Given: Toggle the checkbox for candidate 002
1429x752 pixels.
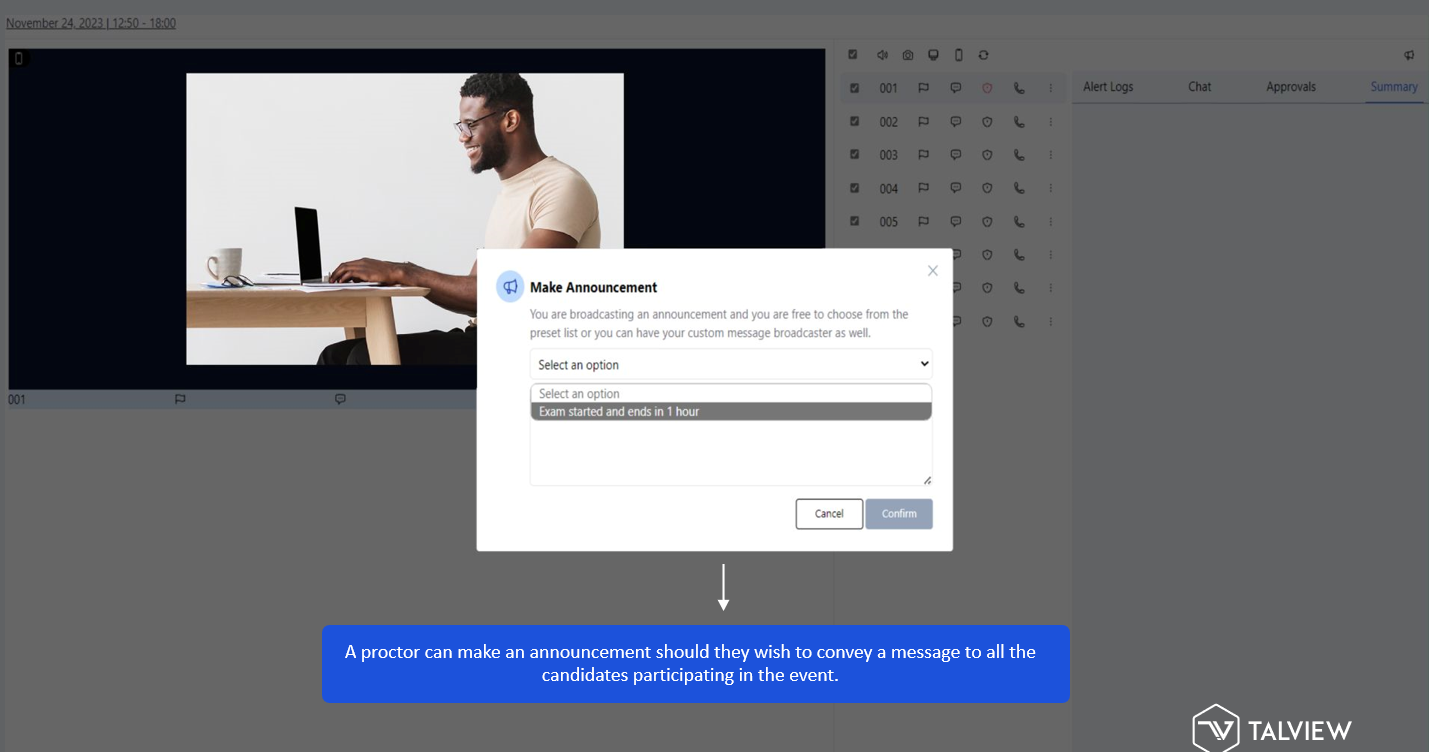Looking at the screenshot, I should pos(854,121).
